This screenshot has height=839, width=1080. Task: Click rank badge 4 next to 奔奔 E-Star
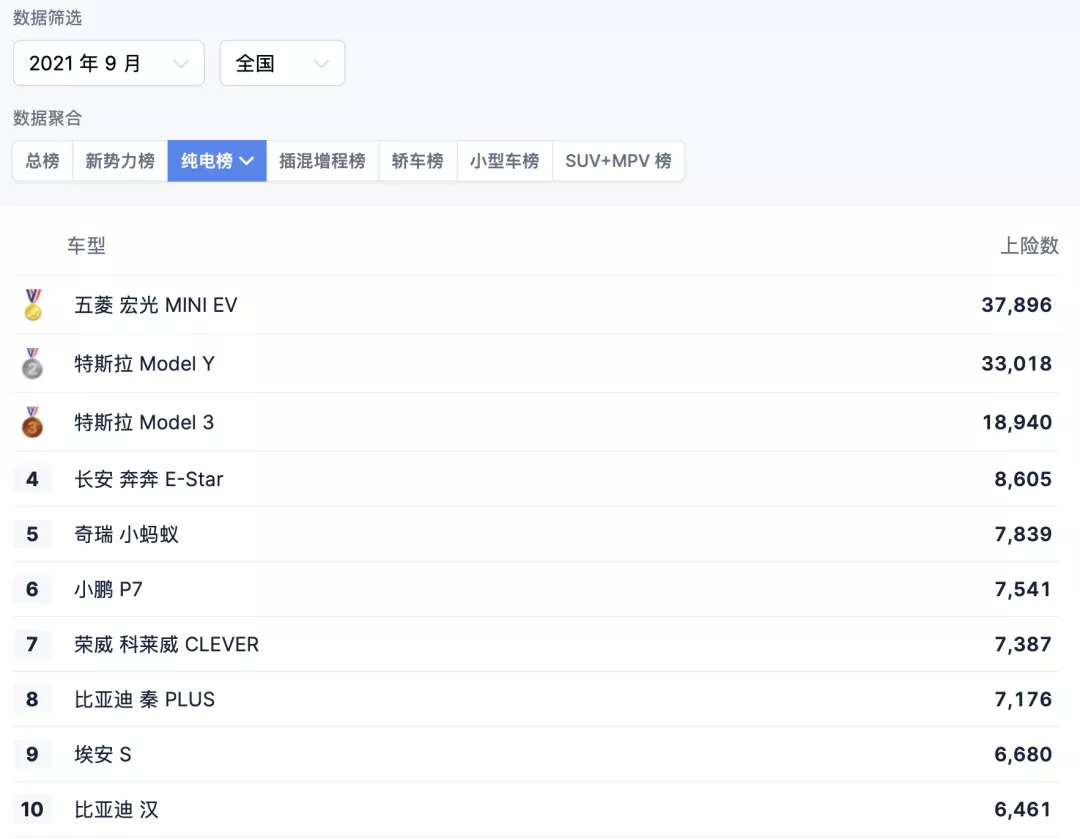[32, 479]
